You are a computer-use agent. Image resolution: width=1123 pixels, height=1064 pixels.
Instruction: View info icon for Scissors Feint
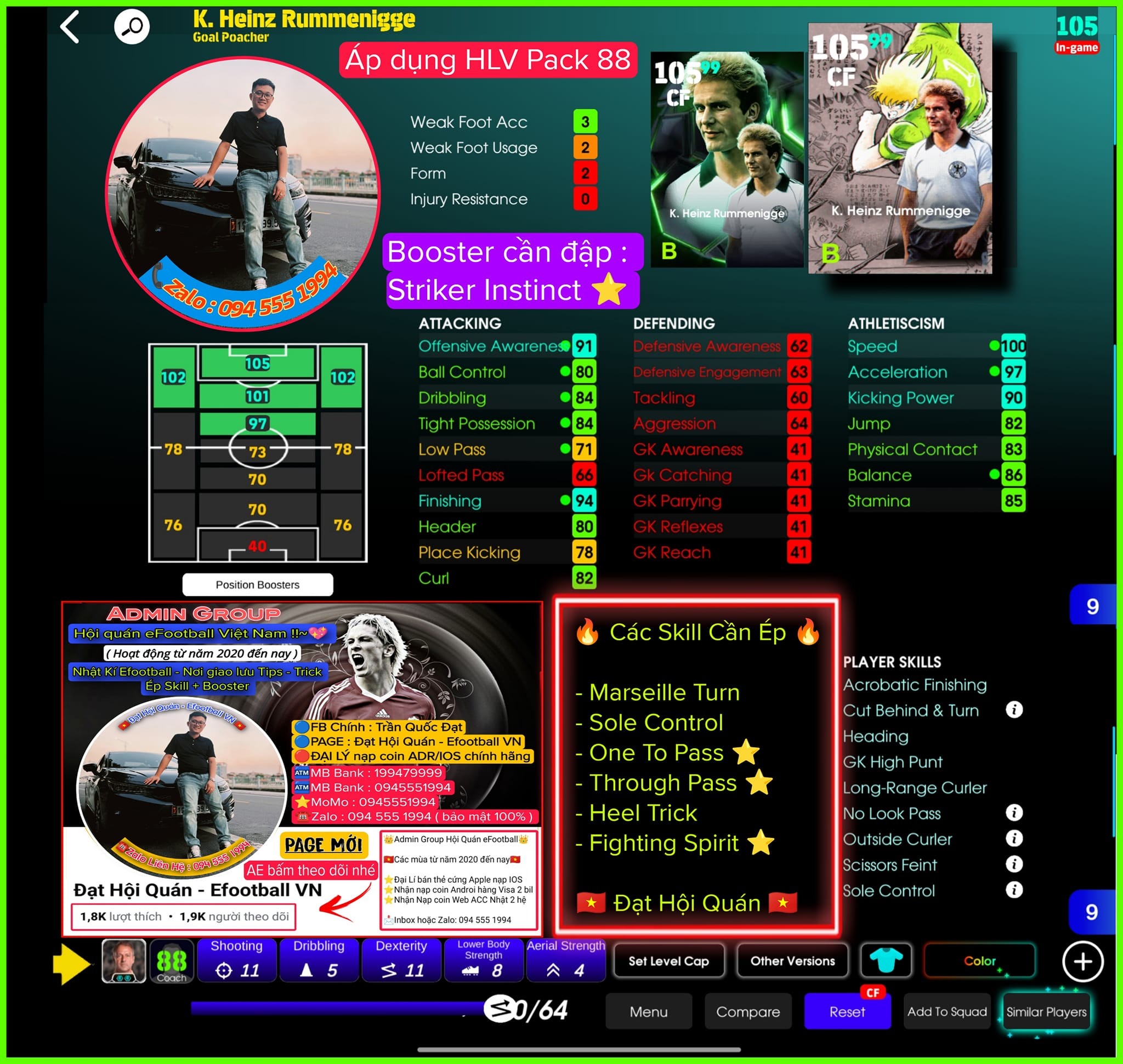1013,864
